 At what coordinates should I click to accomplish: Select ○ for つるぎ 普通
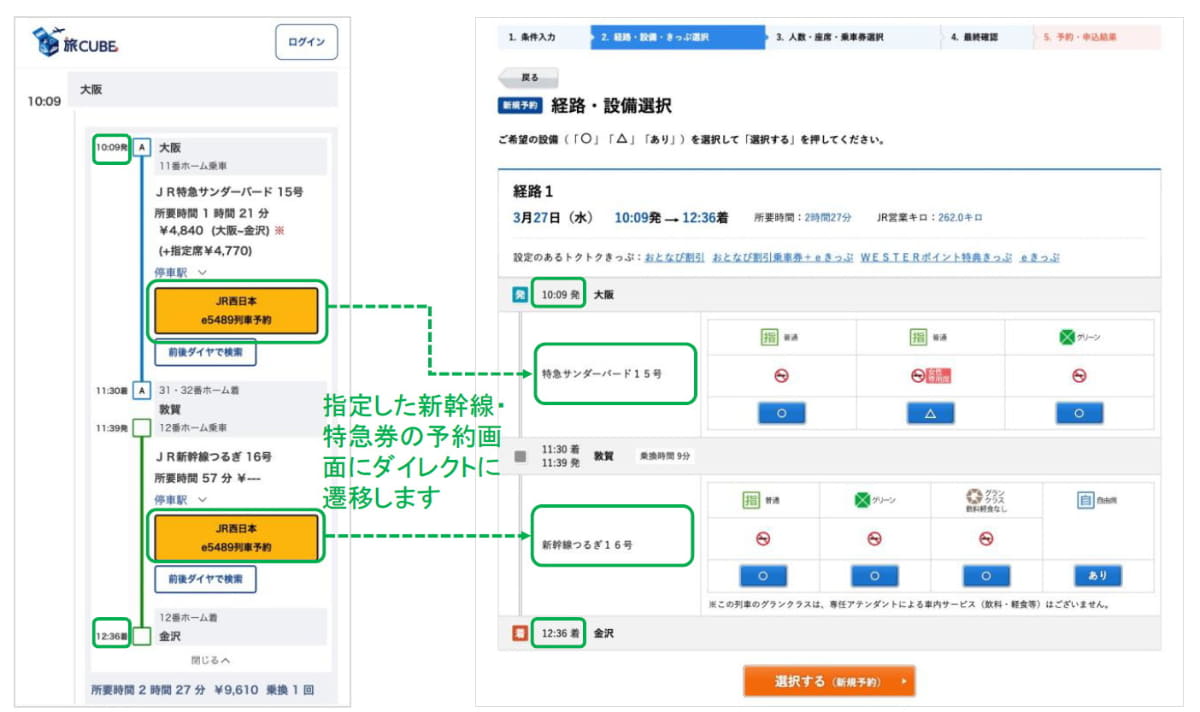coord(763,576)
